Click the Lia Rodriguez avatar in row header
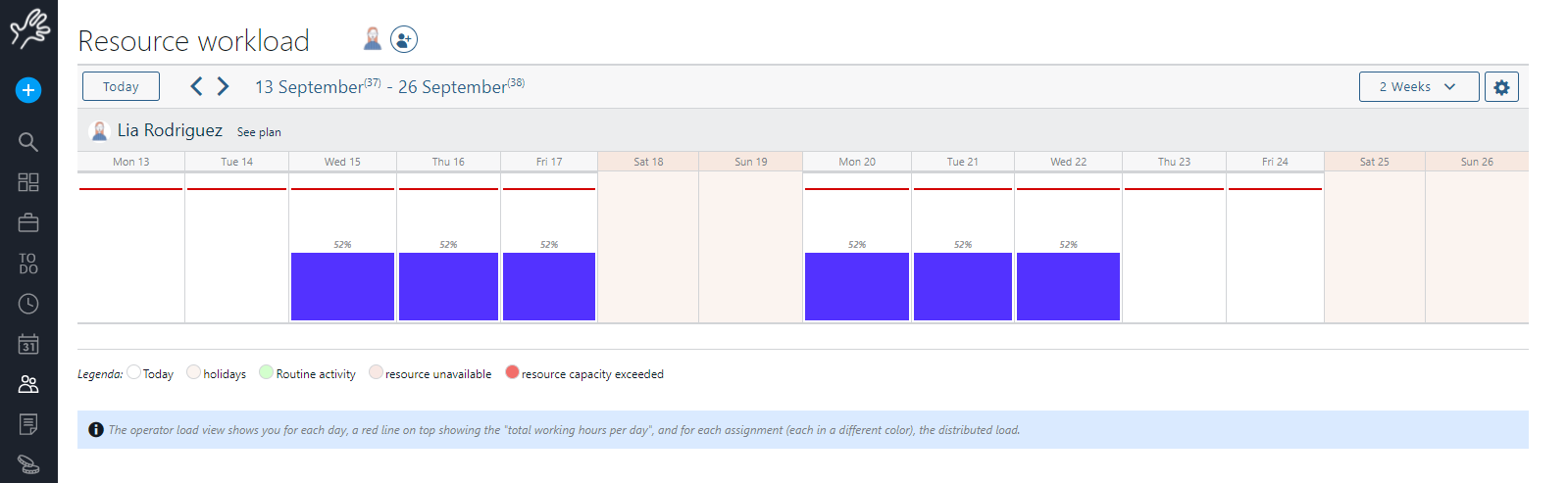Screen dimensions: 1568x483 [99, 131]
